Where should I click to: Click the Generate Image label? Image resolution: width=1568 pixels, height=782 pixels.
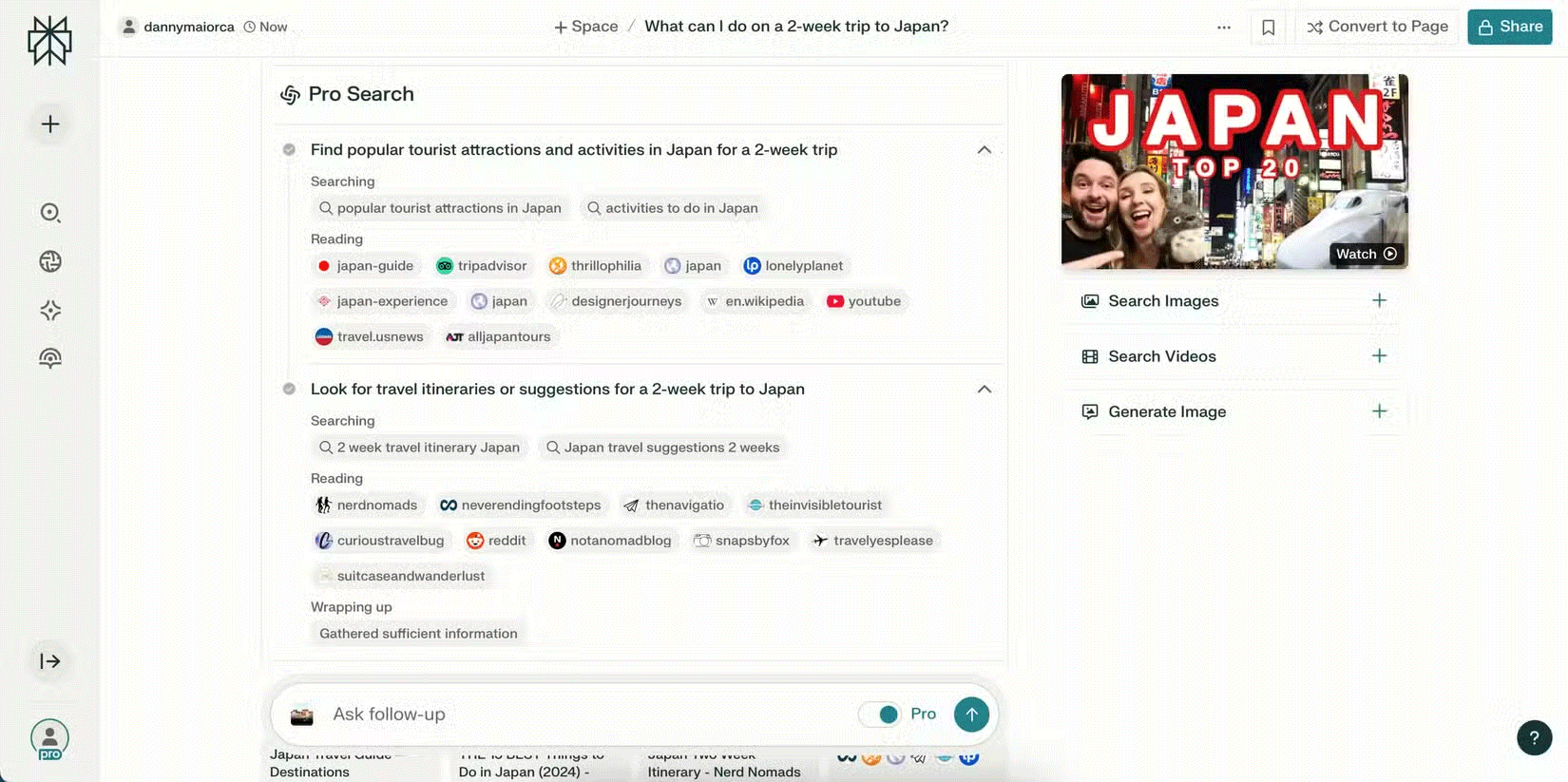1167,411
